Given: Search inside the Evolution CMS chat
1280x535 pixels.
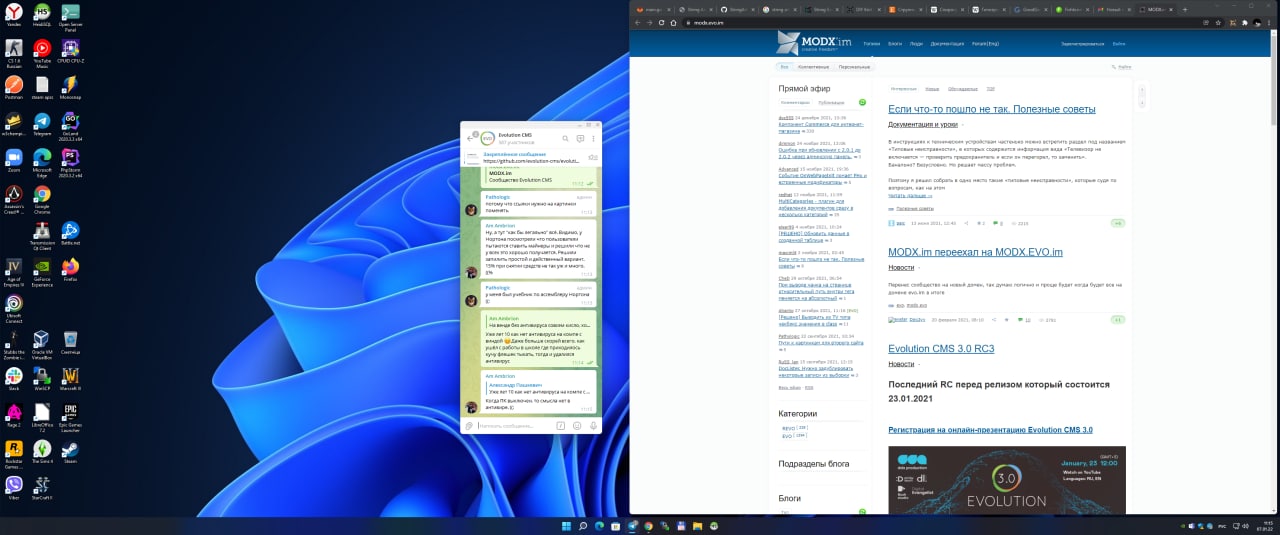Looking at the screenshot, I should coord(565,138).
